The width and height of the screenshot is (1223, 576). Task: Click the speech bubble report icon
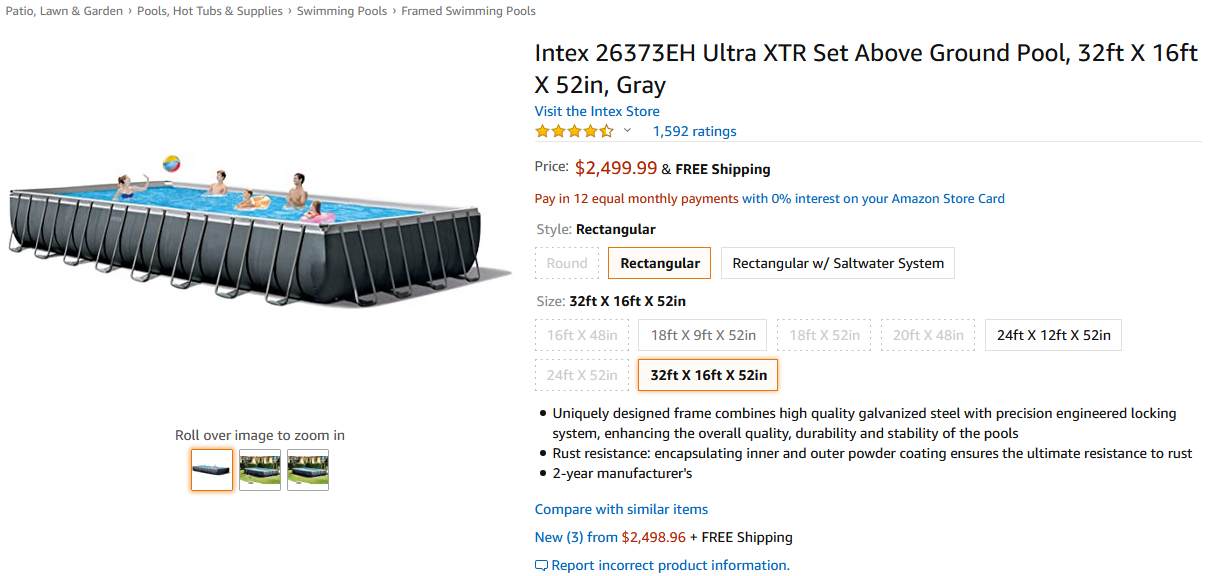coord(541,565)
